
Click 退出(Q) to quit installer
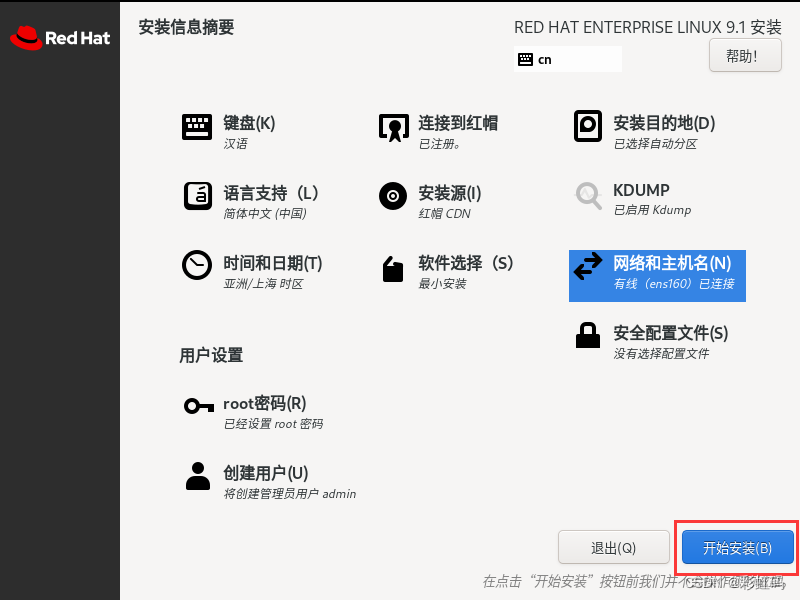[x=613, y=548]
